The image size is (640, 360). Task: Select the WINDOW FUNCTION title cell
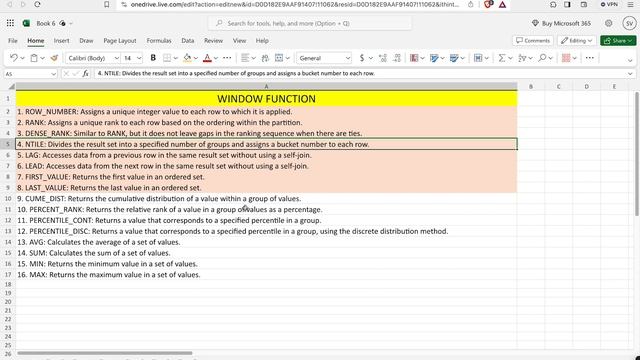tap(266, 99)
